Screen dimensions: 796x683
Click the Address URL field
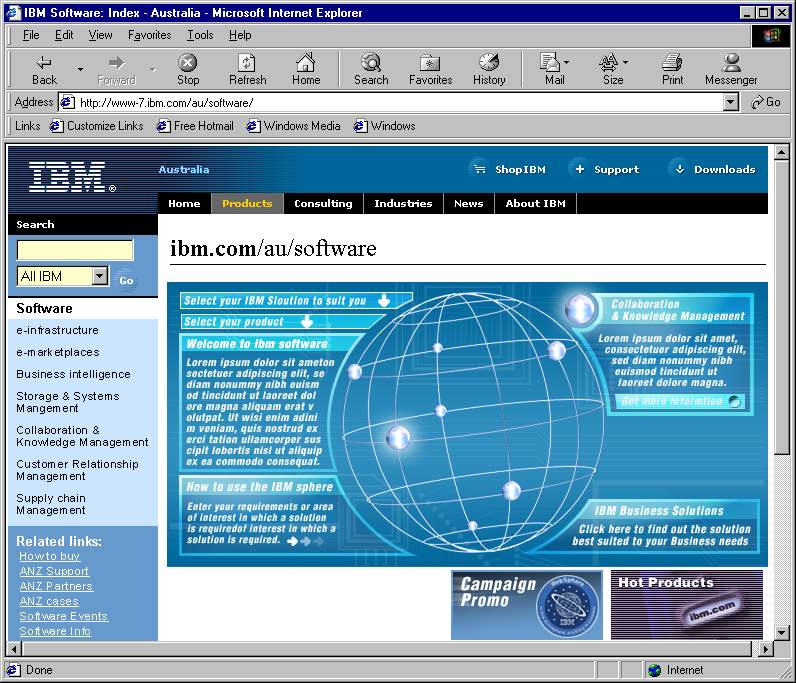coord(392,103)
